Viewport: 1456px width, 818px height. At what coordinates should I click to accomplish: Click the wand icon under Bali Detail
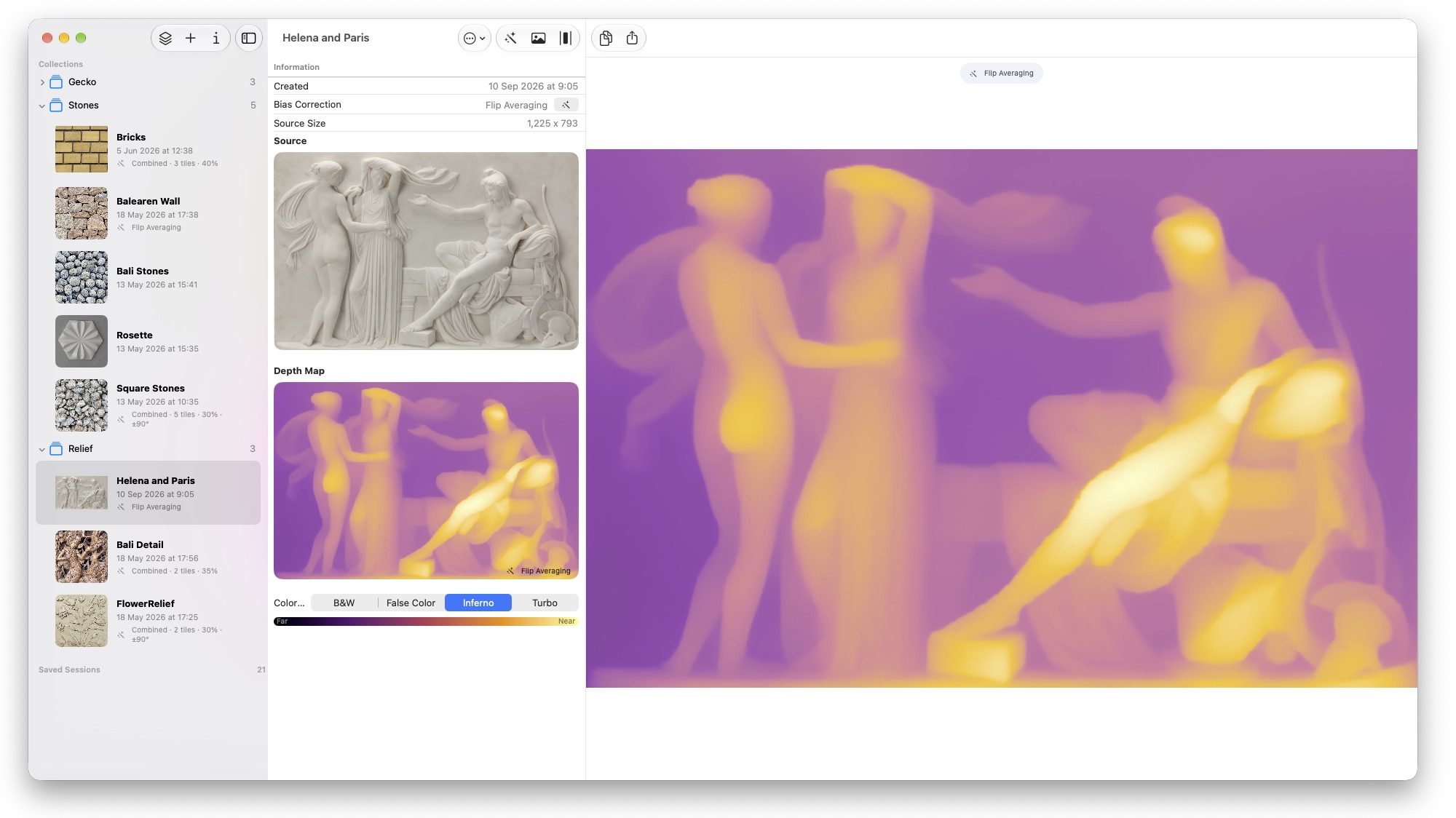coord(121,571)
